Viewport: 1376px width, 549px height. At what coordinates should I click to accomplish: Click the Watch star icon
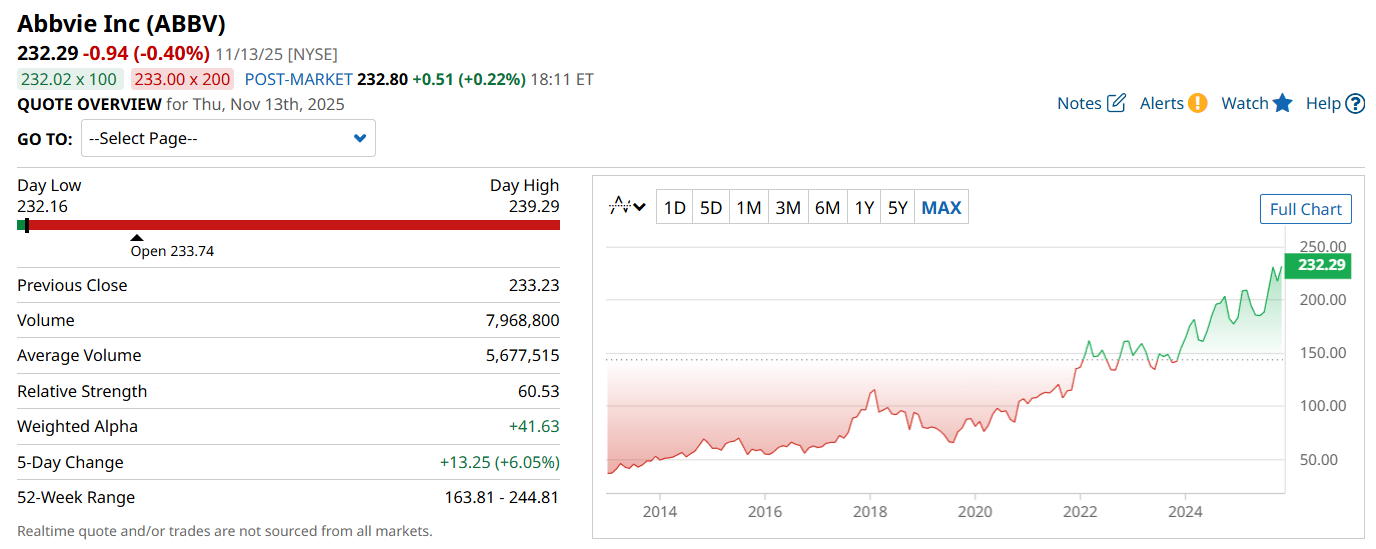click(1283, 103)
